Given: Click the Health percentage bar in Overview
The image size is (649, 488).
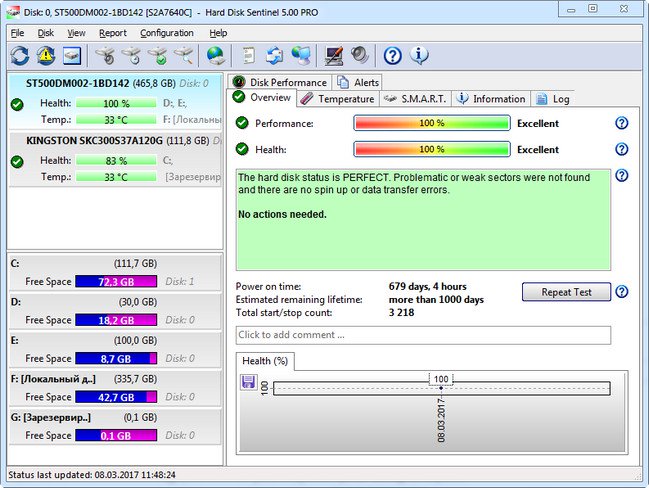Looking at the screenshot, I should pyautogui.click(x=431, y=149).
